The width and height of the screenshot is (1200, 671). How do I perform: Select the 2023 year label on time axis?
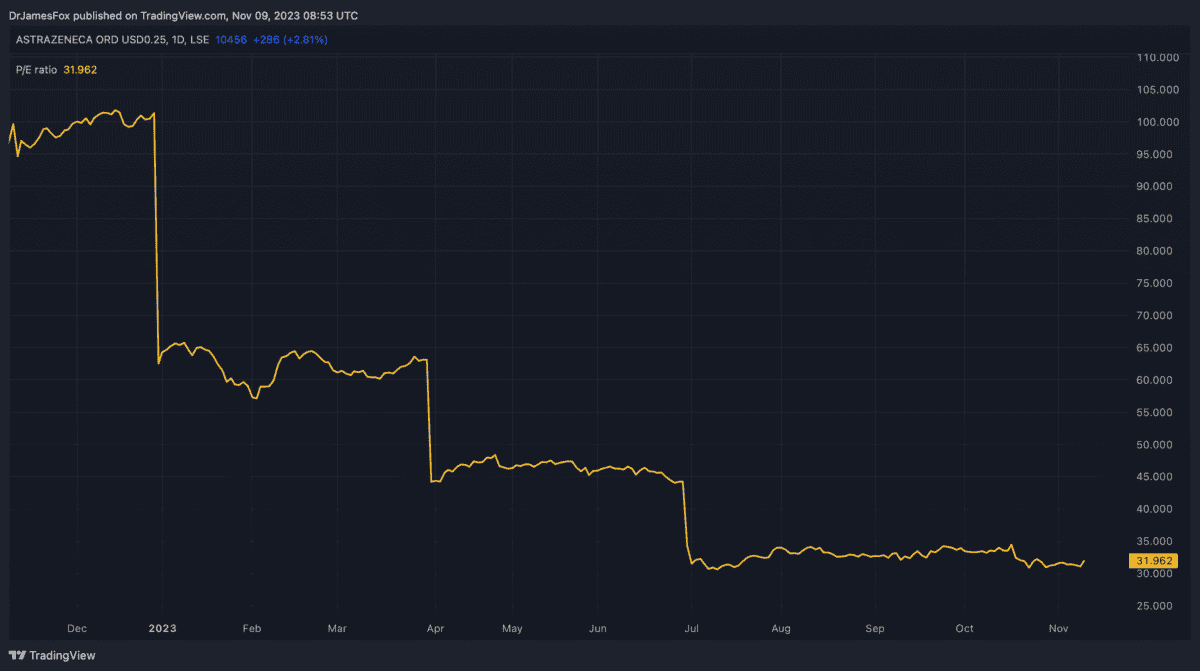pos(162,629)
